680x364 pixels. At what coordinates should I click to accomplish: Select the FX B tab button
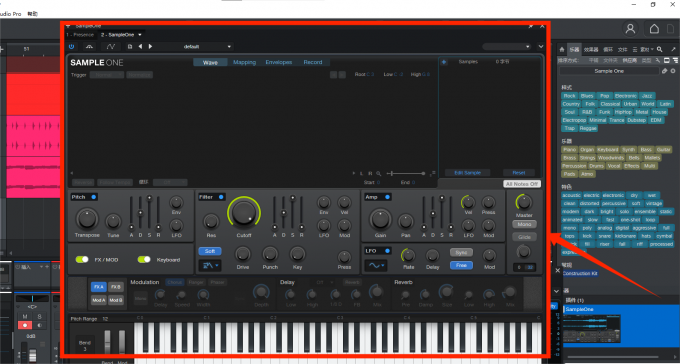[x=116, y=287]
